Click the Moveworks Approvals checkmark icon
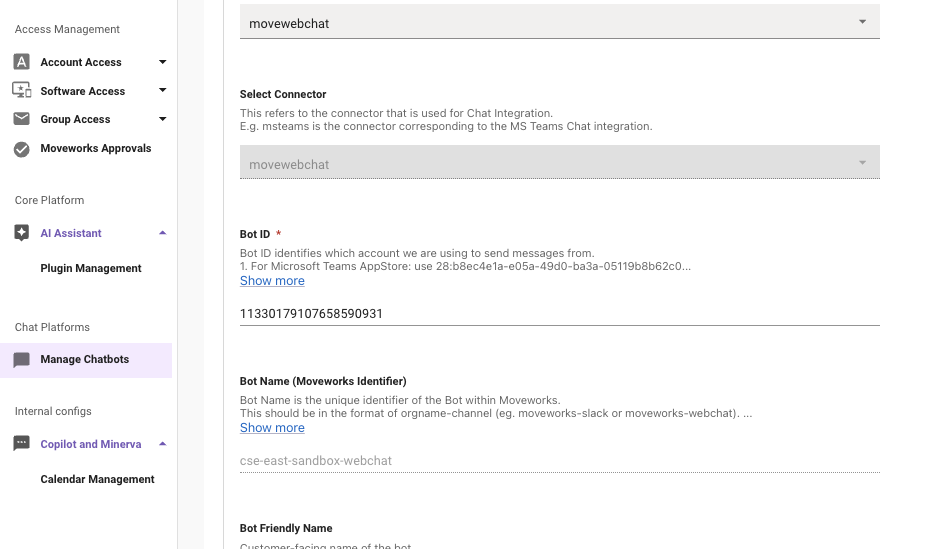Image resolution: width=949 pixels, height=549 pixels. click(21, 149)
